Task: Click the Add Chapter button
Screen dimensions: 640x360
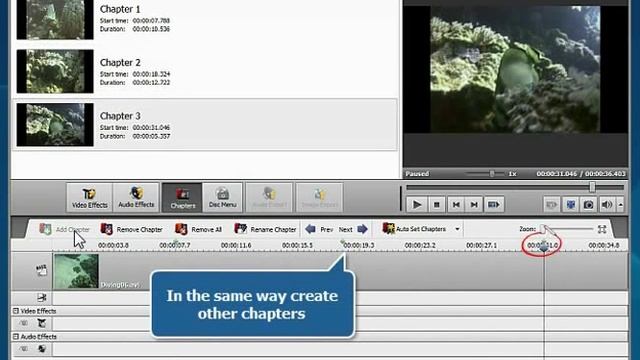Action: click(64, 229)
